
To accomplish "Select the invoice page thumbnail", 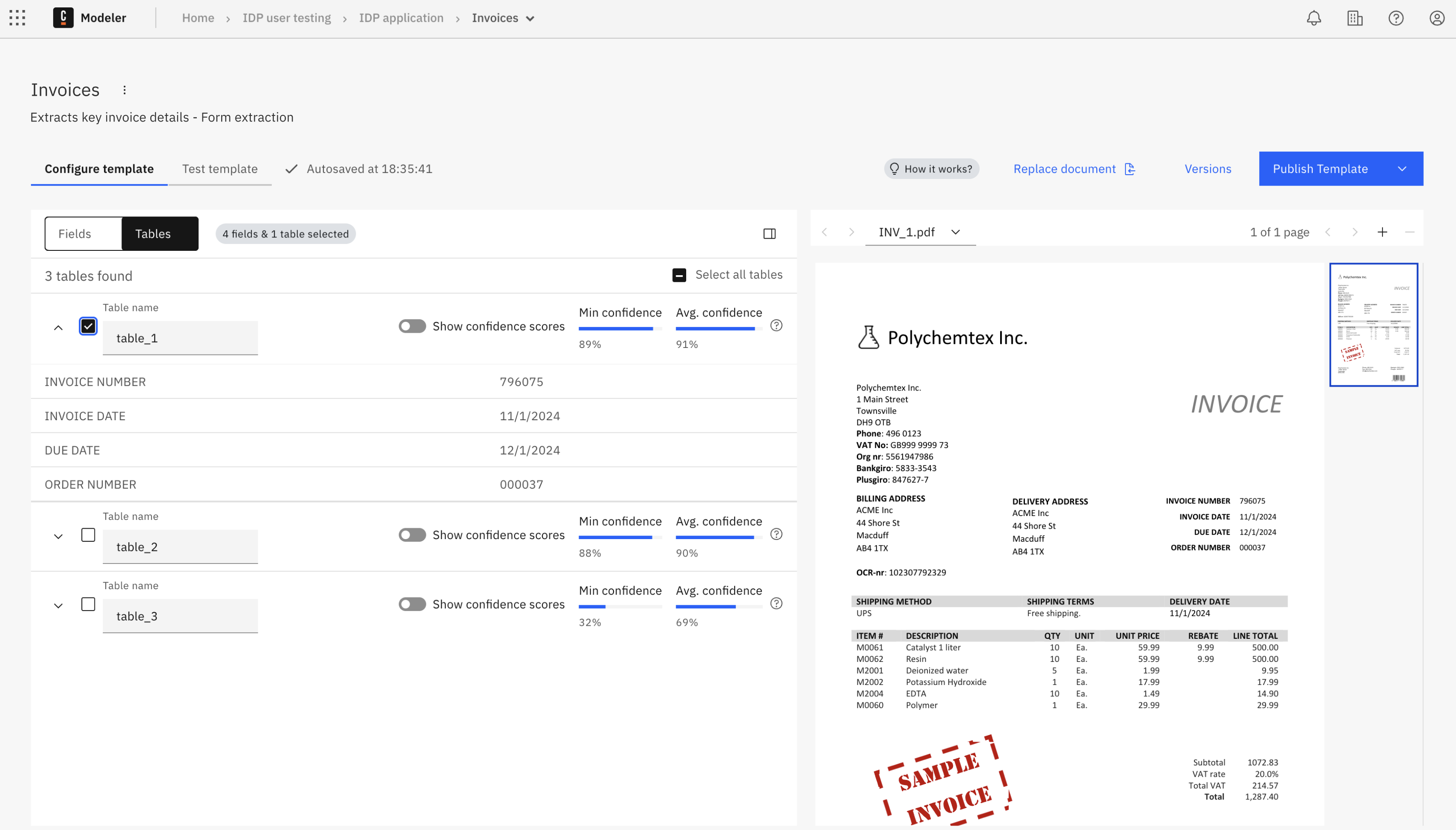I will click(x=1373, y=325).
